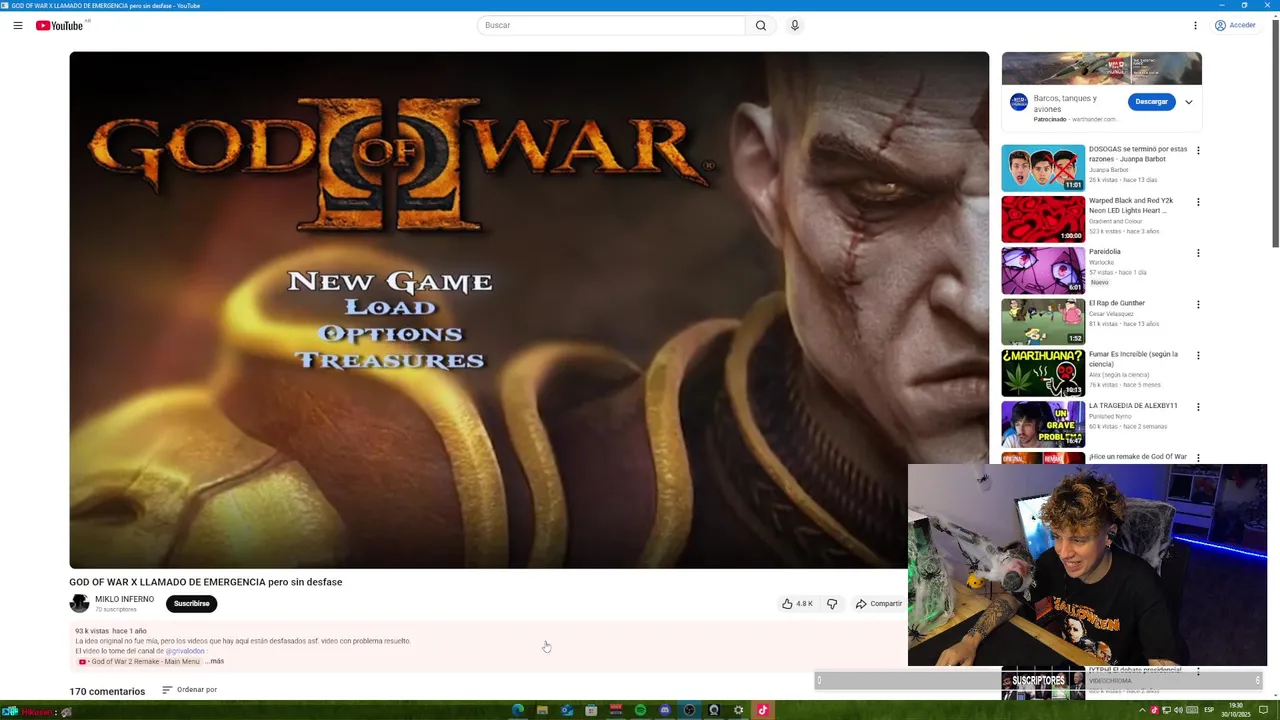Screen dimensions: 1280x720
Task: Open the YouTube hamburger guide menu
Action: coord(18,25)
